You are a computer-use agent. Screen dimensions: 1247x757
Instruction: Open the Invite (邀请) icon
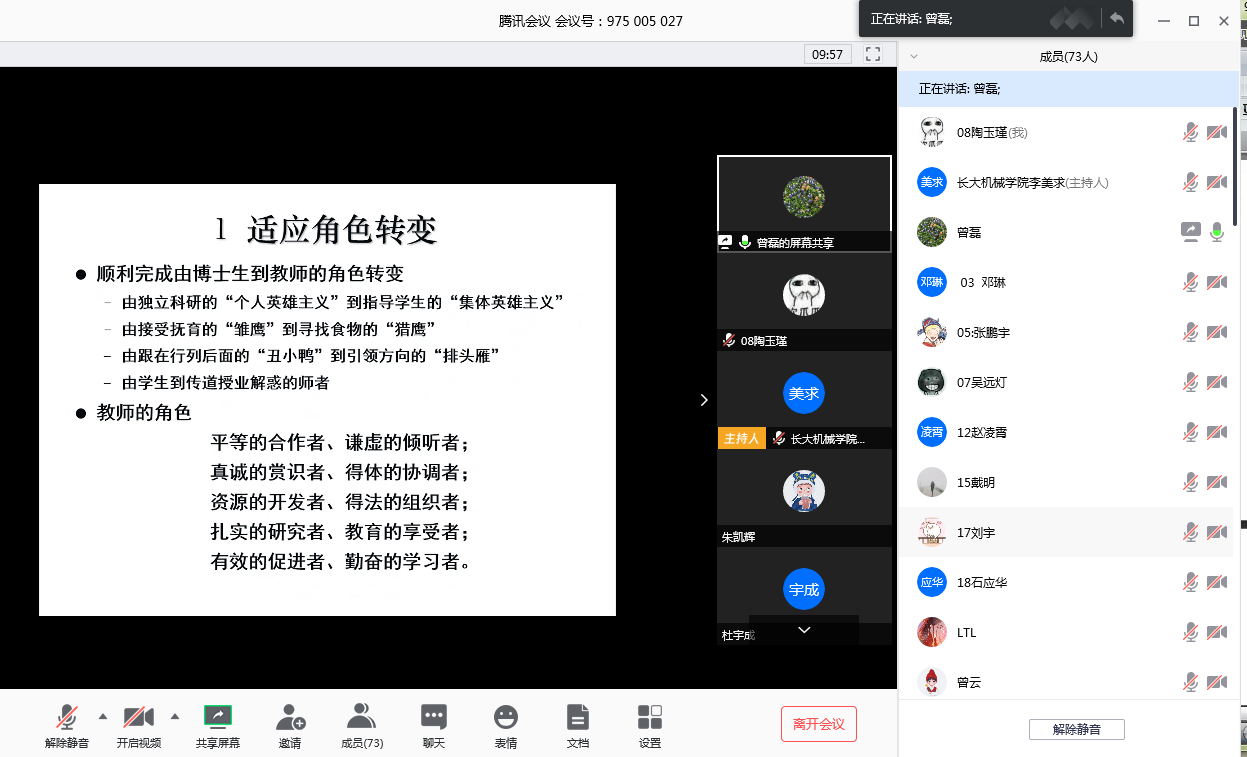click(x=290, y=717)
